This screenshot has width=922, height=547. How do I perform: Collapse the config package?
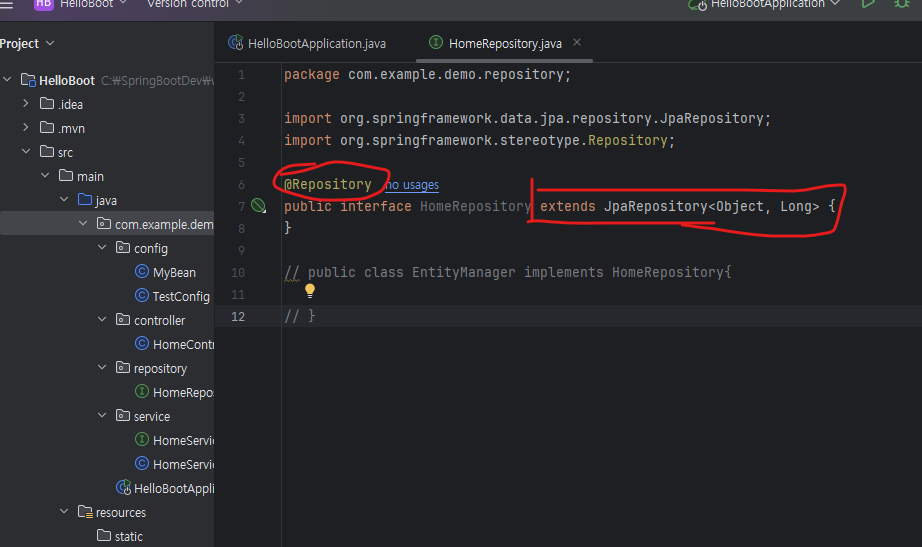tap(102, 248)
